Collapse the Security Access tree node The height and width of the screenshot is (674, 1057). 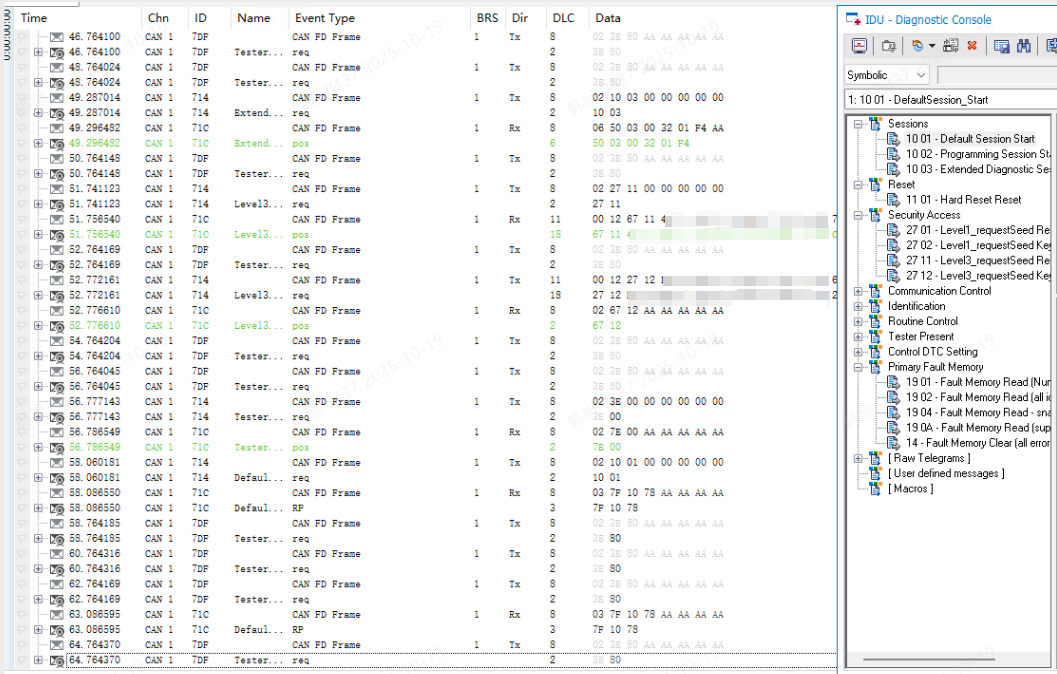858,215
